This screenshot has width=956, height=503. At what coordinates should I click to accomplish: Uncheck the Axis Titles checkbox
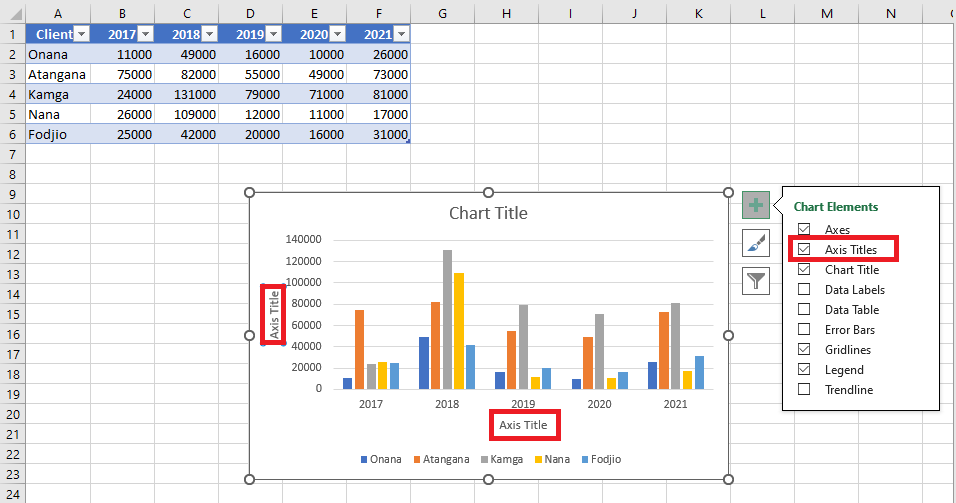point(804,249)
